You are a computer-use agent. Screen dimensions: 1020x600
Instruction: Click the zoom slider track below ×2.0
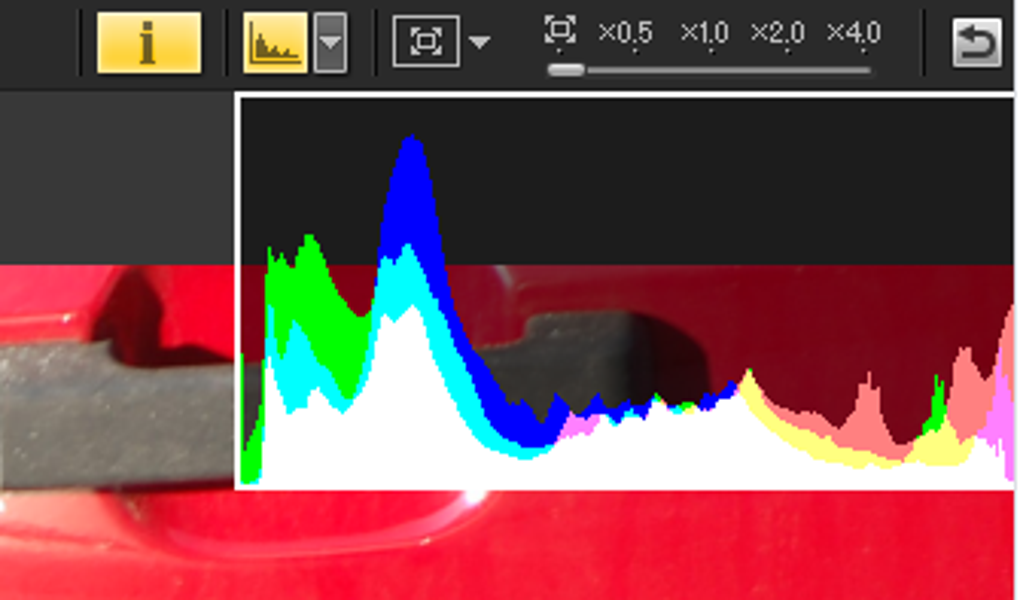[787, 70]
